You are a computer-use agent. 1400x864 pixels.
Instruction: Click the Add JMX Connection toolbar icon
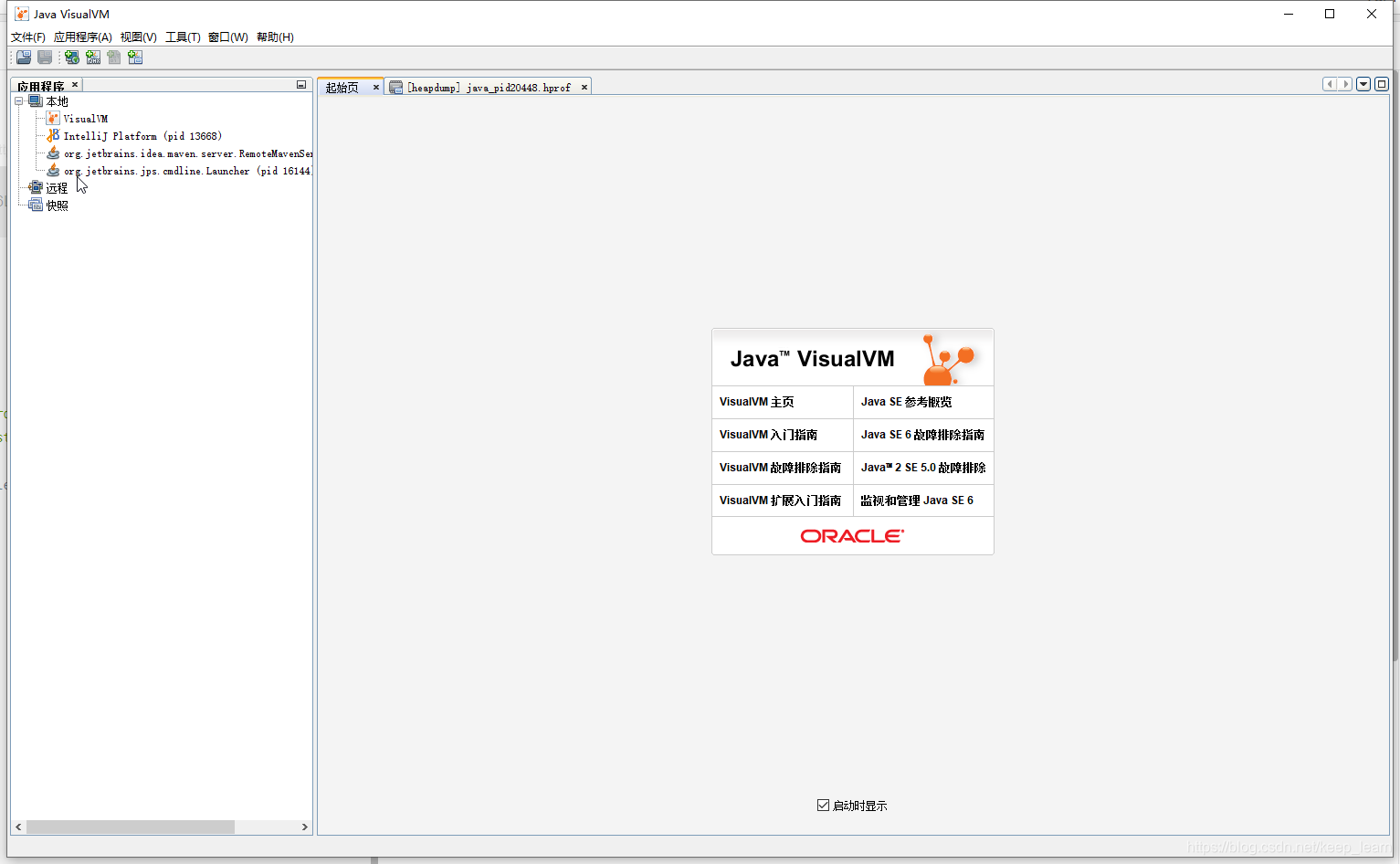pyautogui.click(x=93, y=58)
